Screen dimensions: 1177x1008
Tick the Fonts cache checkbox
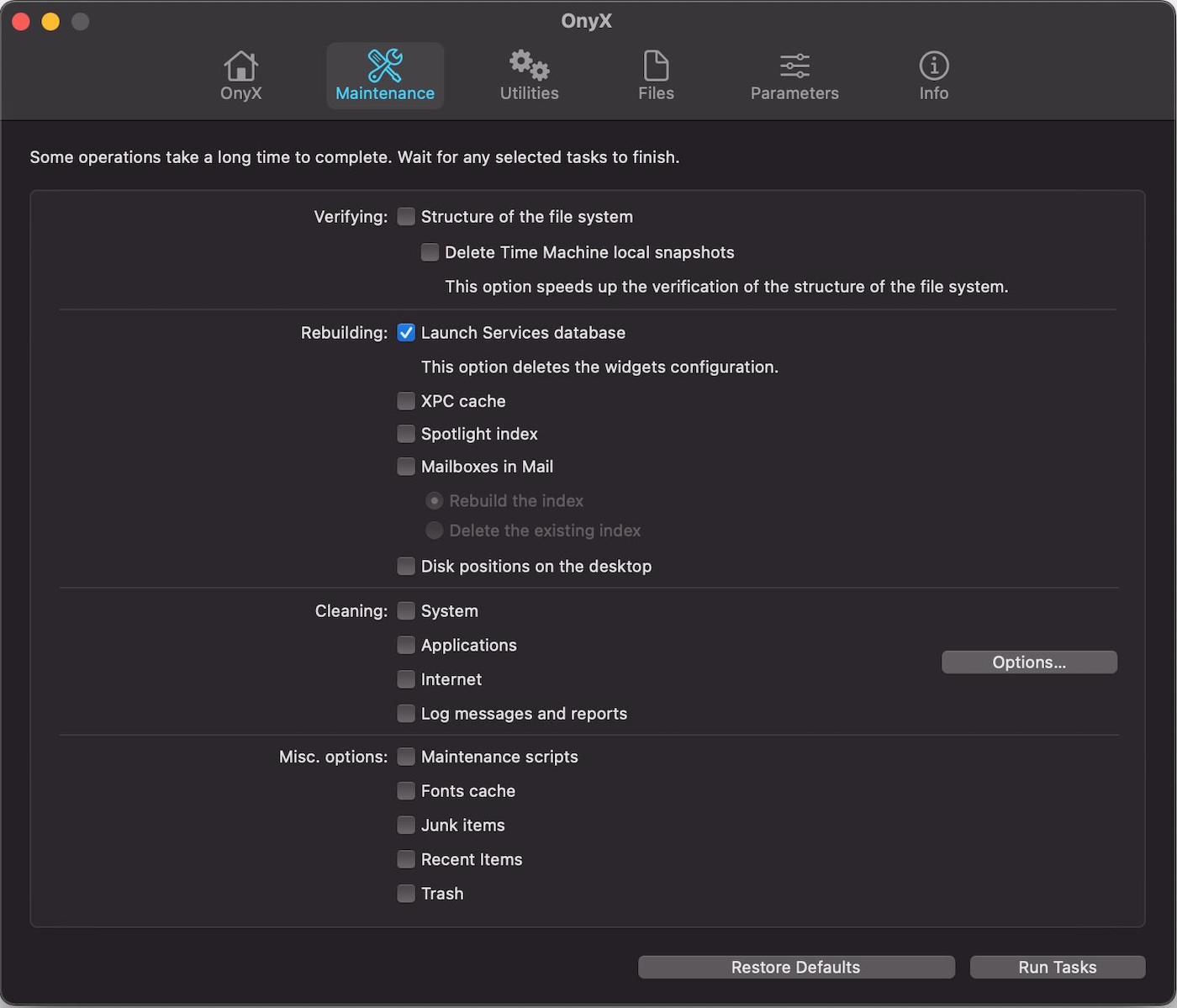(x=406, y=791)
